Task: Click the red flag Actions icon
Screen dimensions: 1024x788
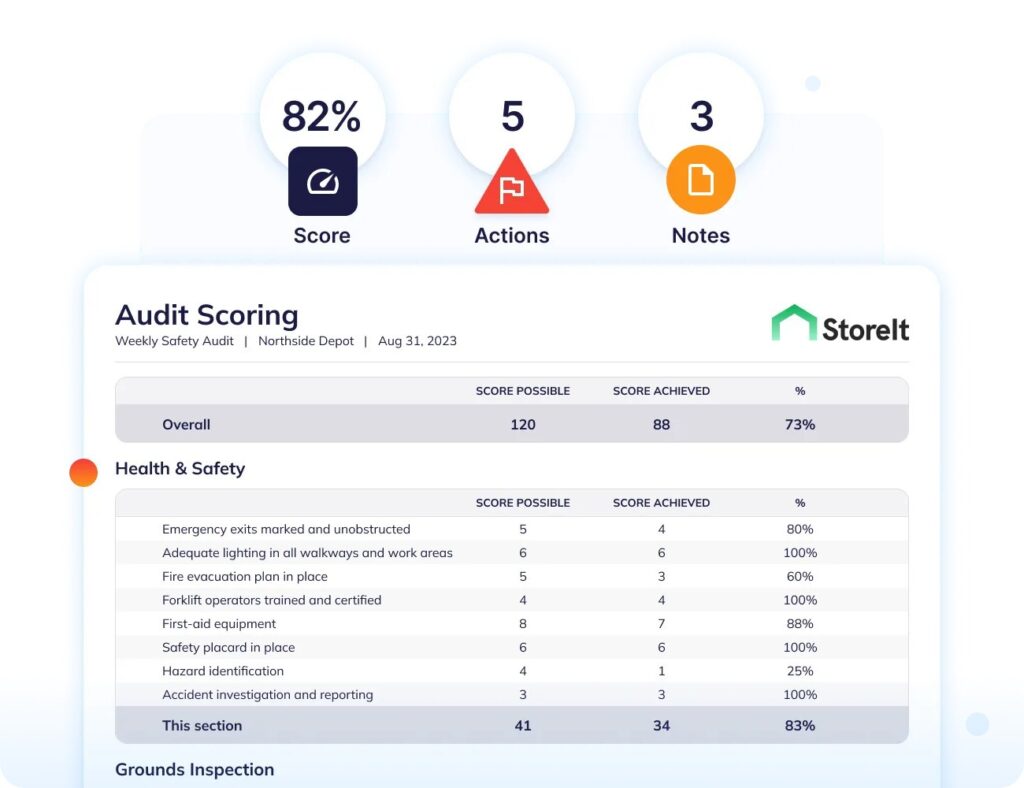Action: pos(511,186)
